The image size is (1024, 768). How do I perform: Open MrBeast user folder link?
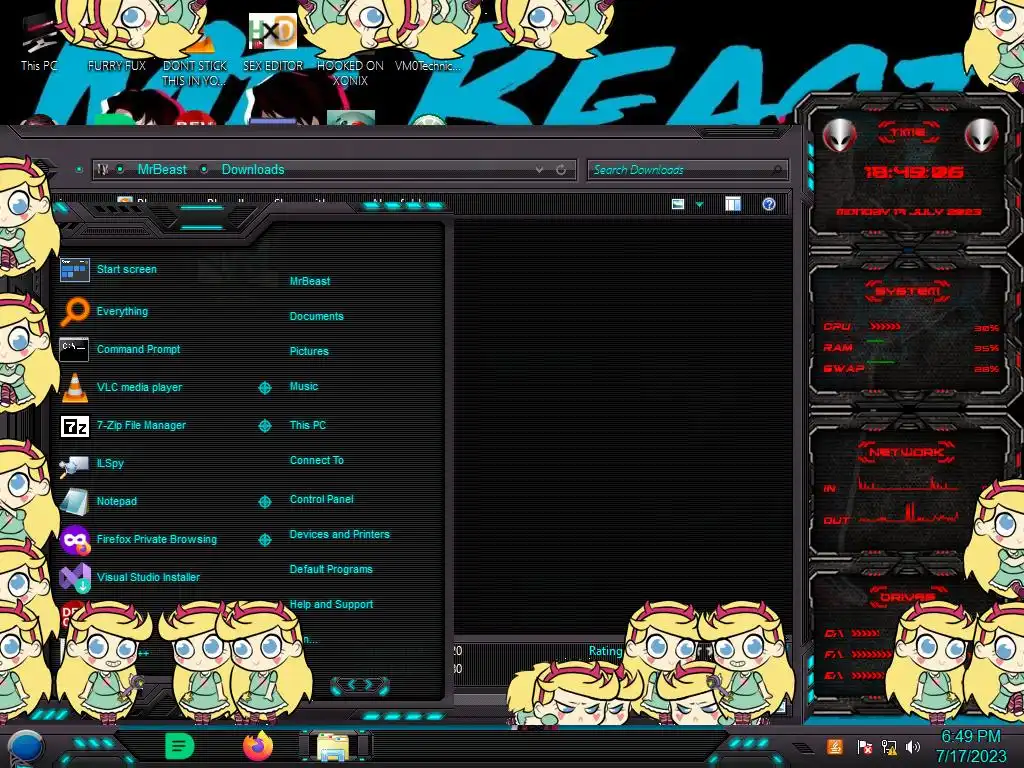coord(310,281)
